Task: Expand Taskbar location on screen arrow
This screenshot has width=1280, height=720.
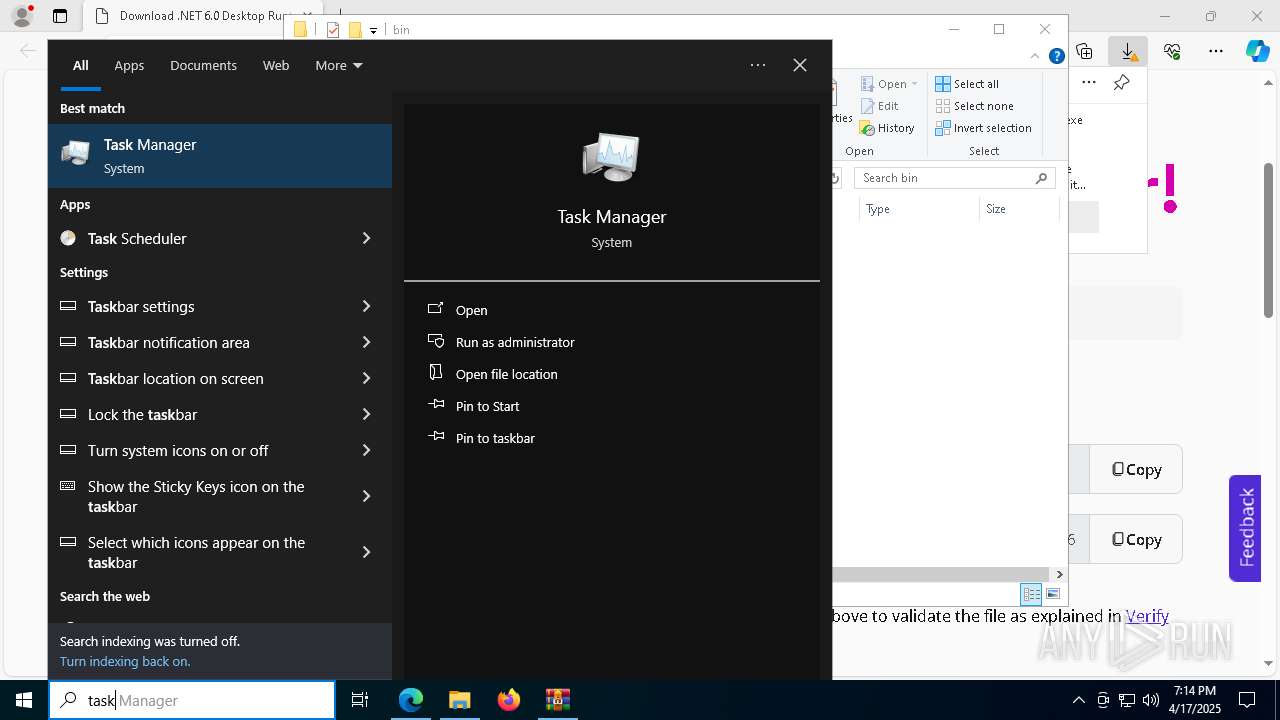Action: (x=366, y=378)
